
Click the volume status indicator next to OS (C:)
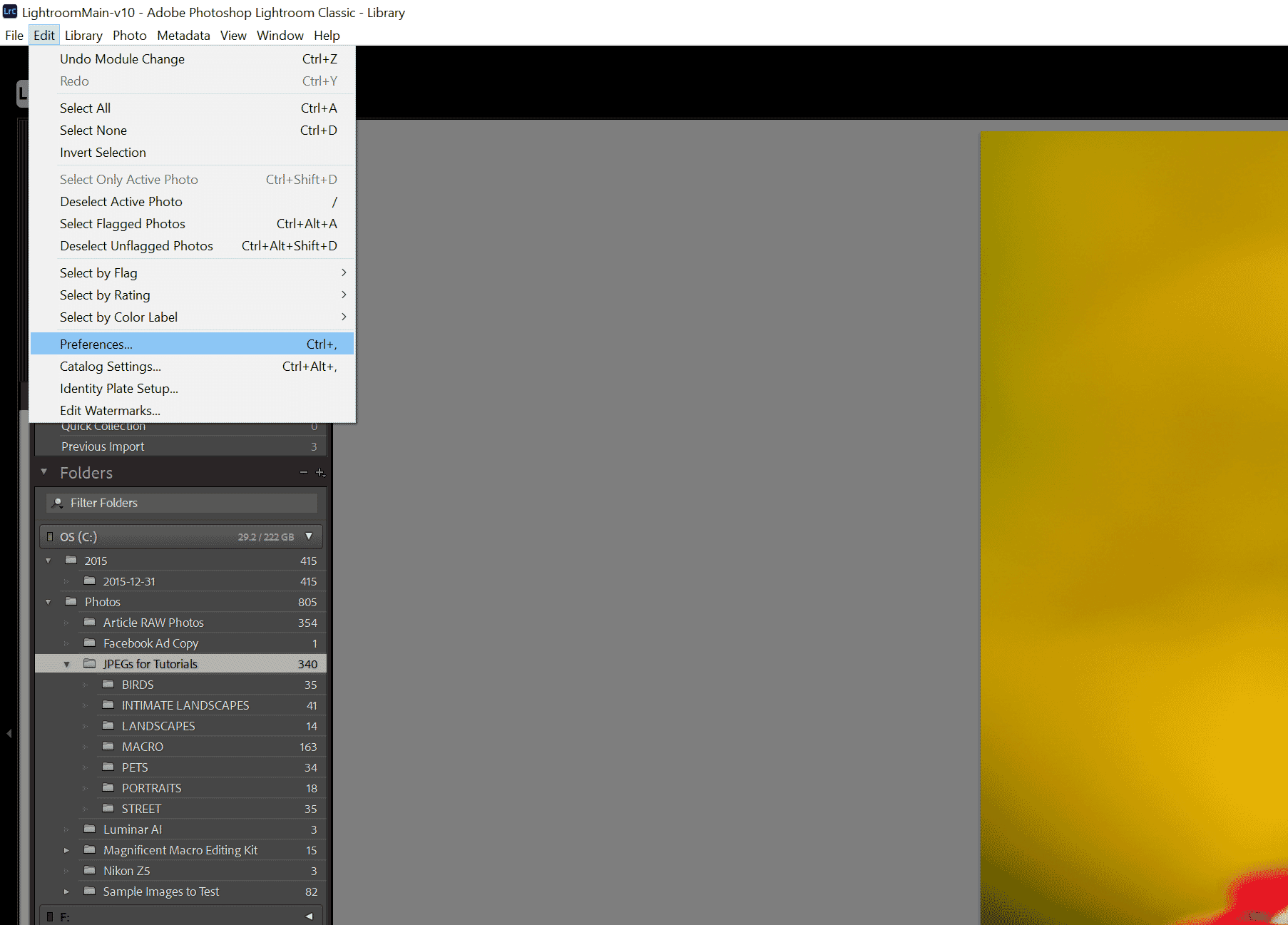(x=49, y=536)
